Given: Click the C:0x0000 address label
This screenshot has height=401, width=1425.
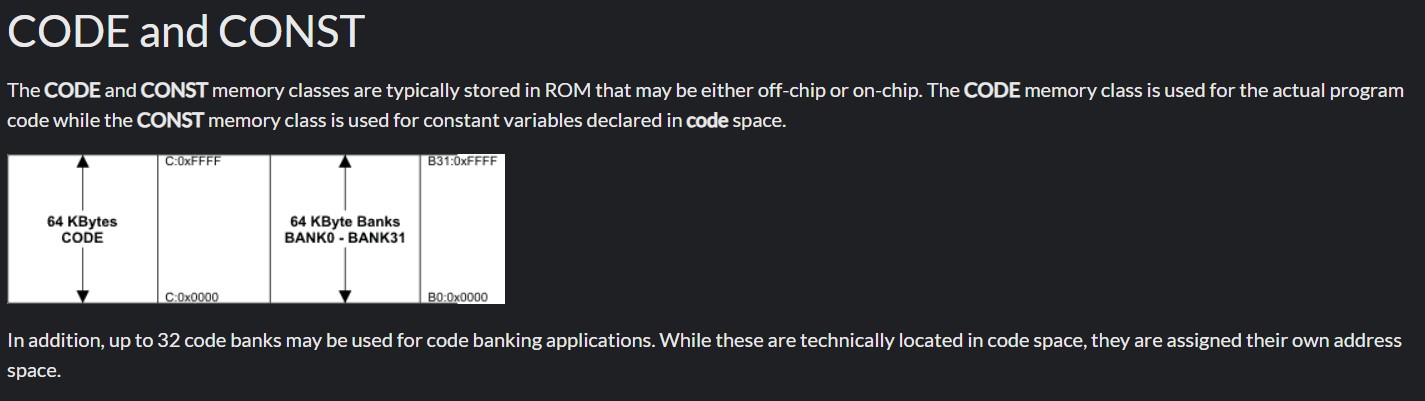Looking at the screenshot, I should 193,297.
